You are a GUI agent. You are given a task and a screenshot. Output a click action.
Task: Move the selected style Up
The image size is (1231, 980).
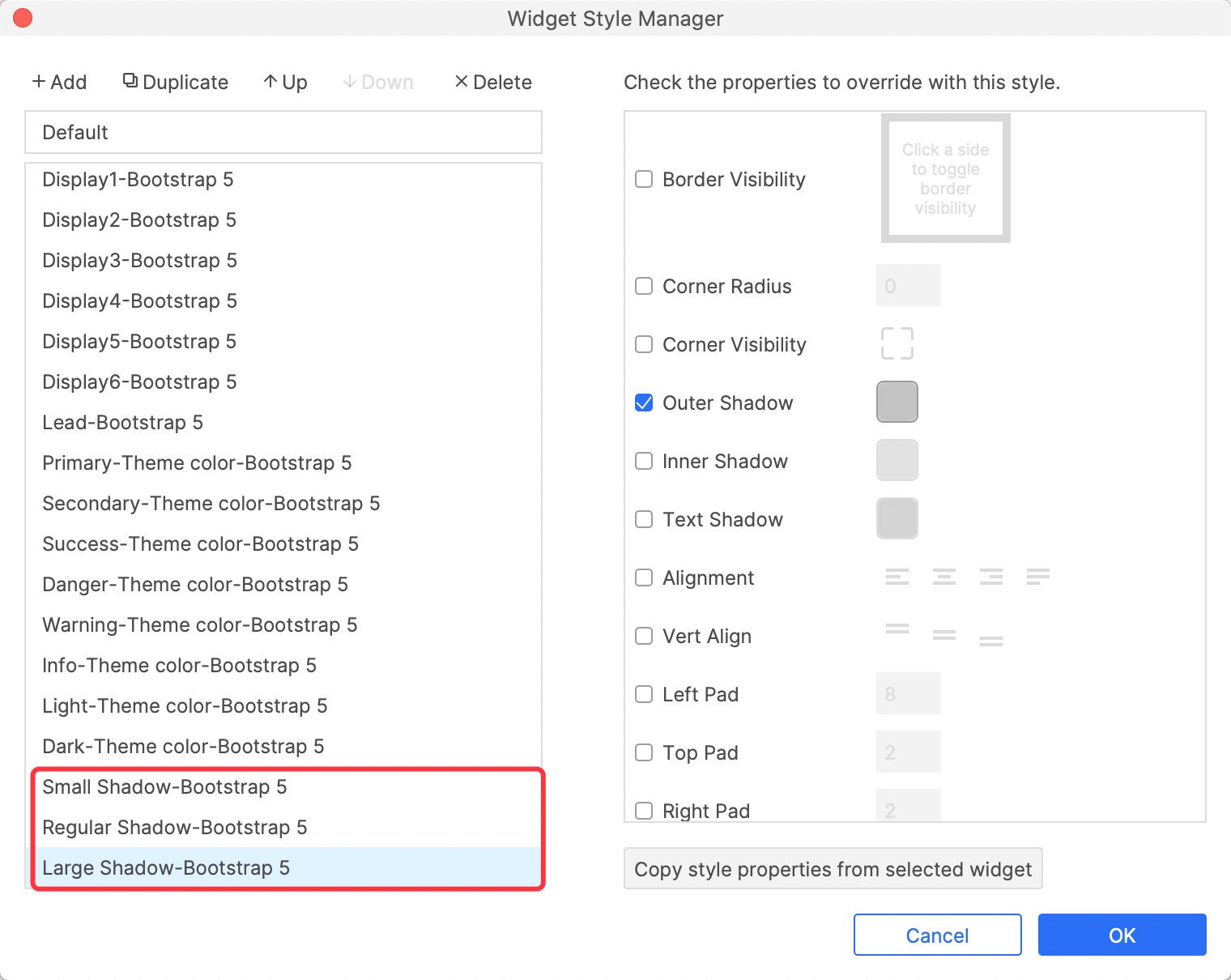(x=285, y=82)
